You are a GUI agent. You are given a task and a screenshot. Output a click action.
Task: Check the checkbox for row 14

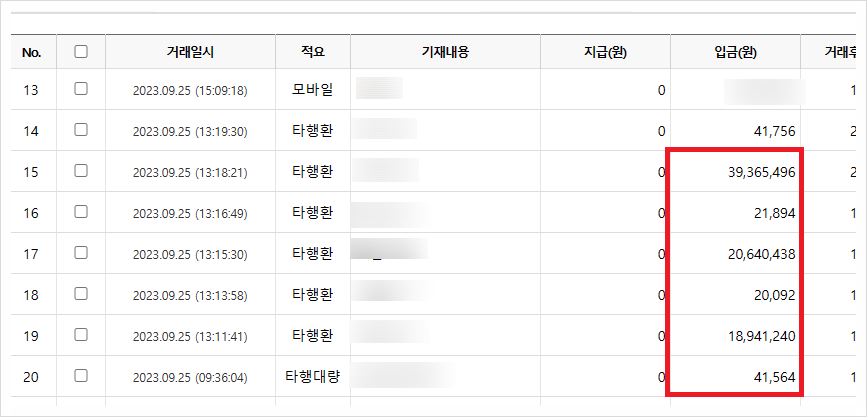click(x=81, y=130)
